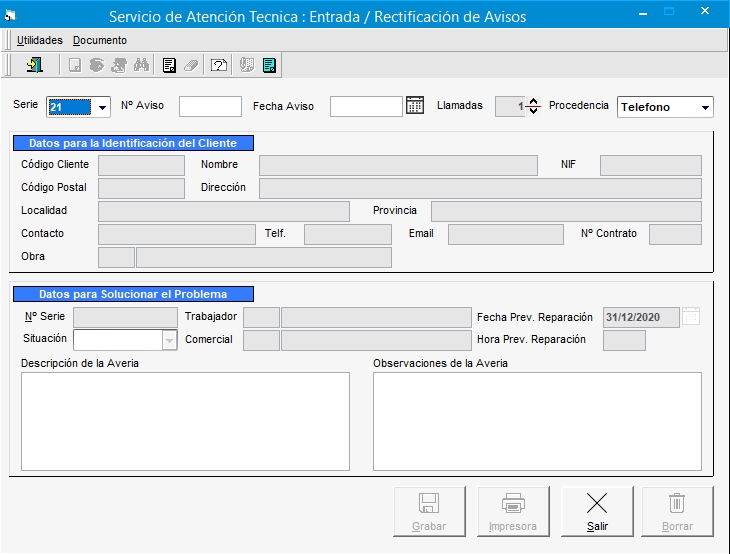Viewport: 730px width, 554px height.
Task: Click the black document list toolbar icon
Action: point(169,65)
